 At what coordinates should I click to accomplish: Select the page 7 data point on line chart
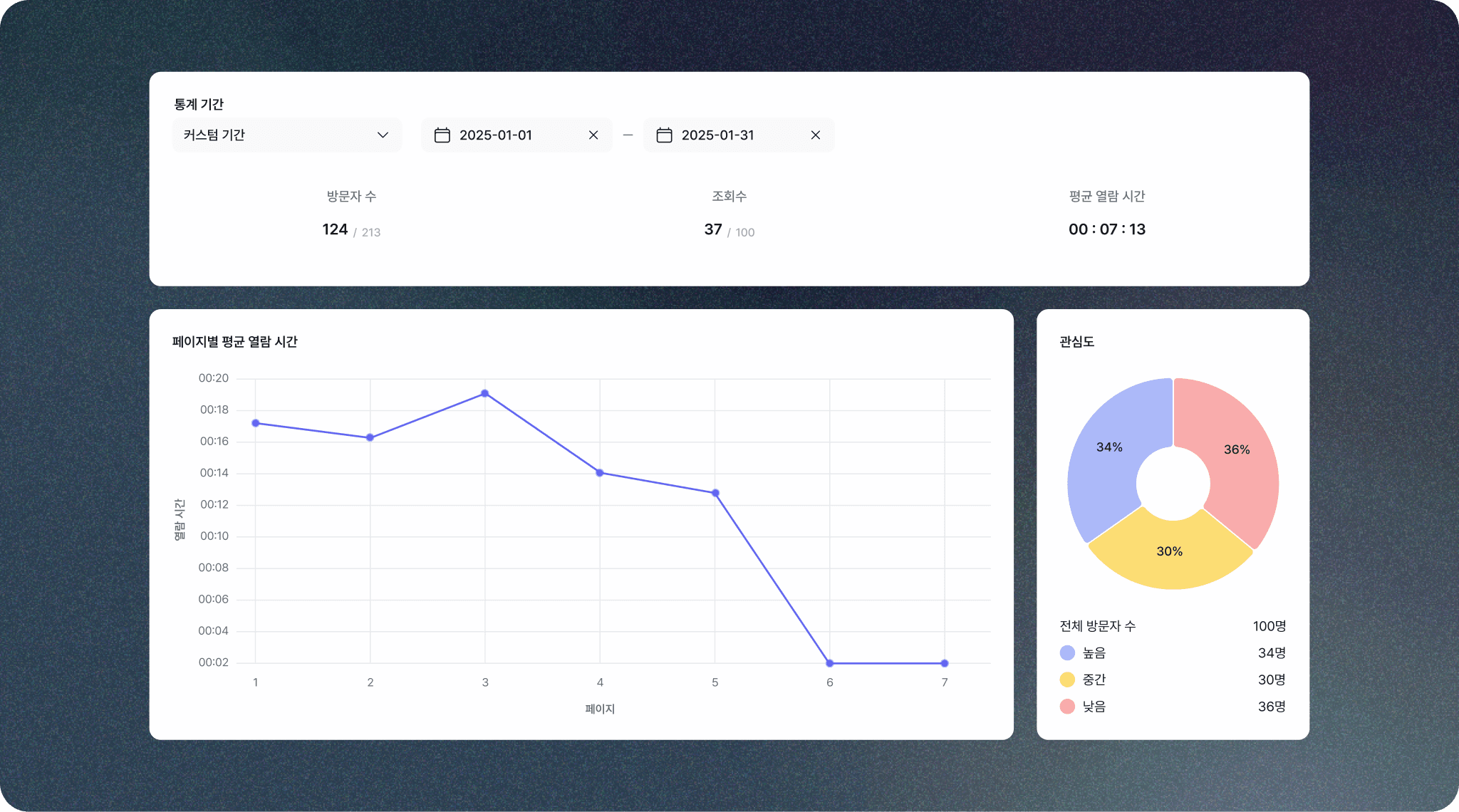click(x=945, y=663)
